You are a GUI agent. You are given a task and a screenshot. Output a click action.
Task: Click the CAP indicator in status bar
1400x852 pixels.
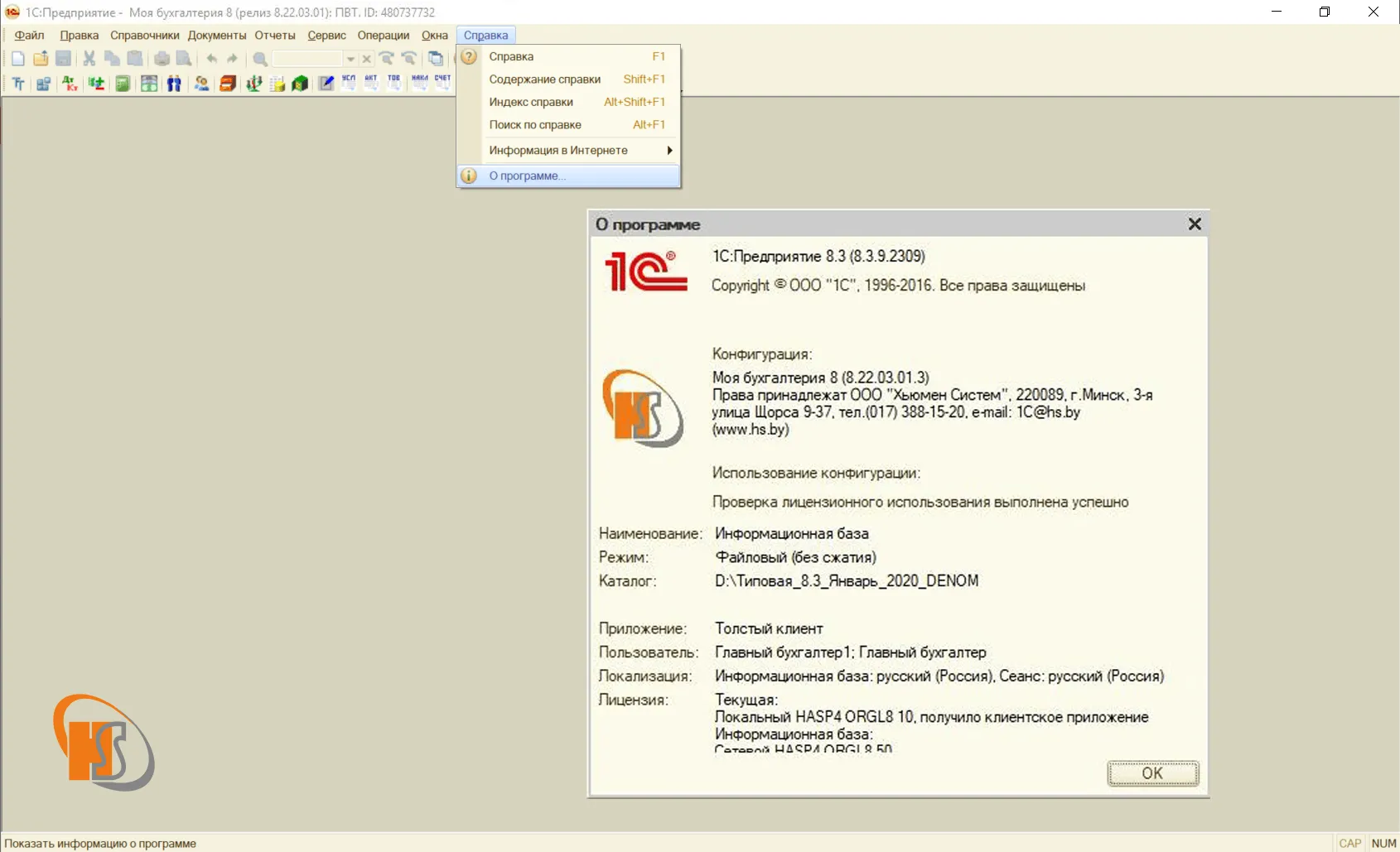(x=1350, y=843)
